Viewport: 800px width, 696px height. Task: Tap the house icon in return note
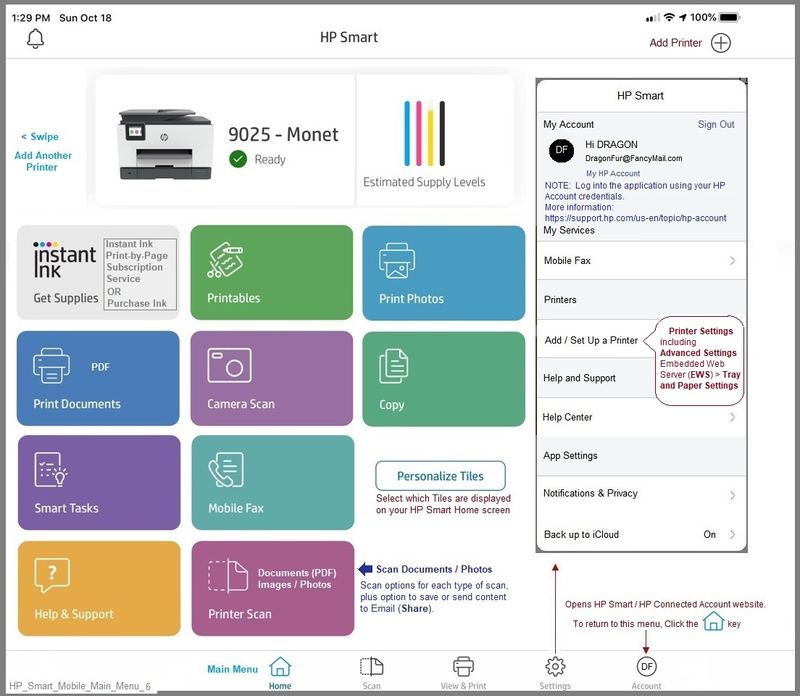713,622
